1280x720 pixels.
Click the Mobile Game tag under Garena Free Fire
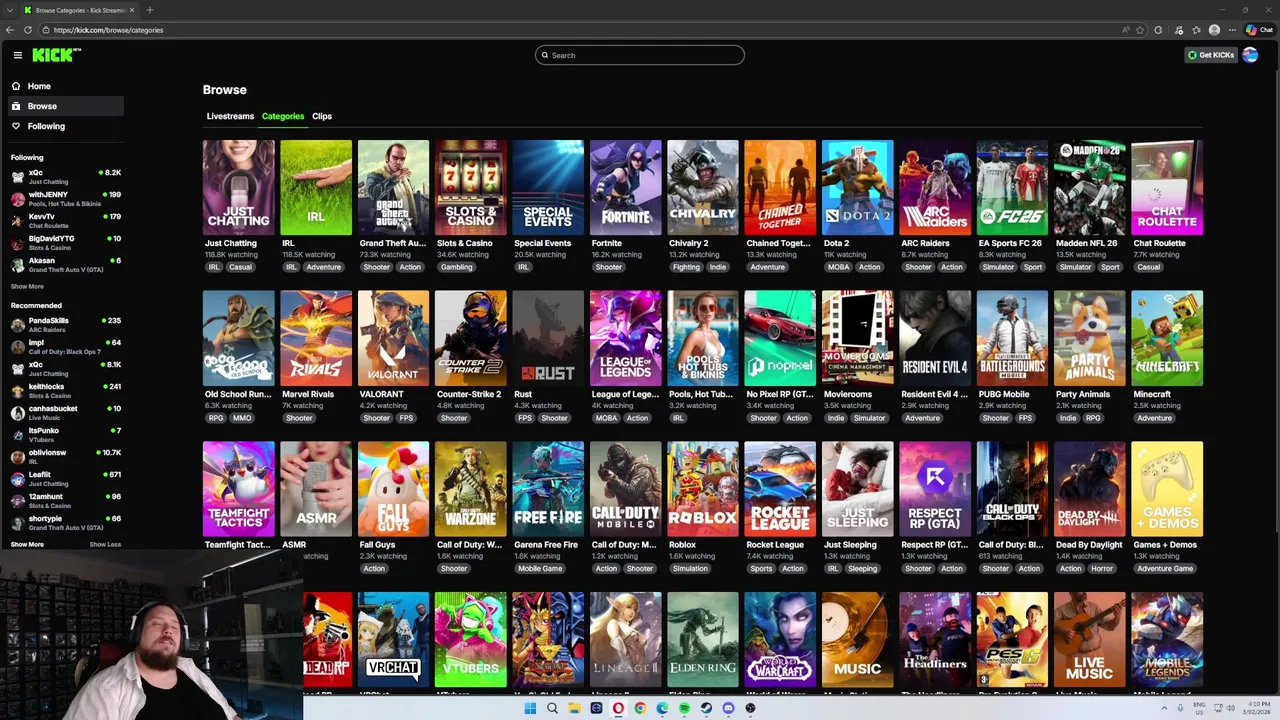coord(540,569)
